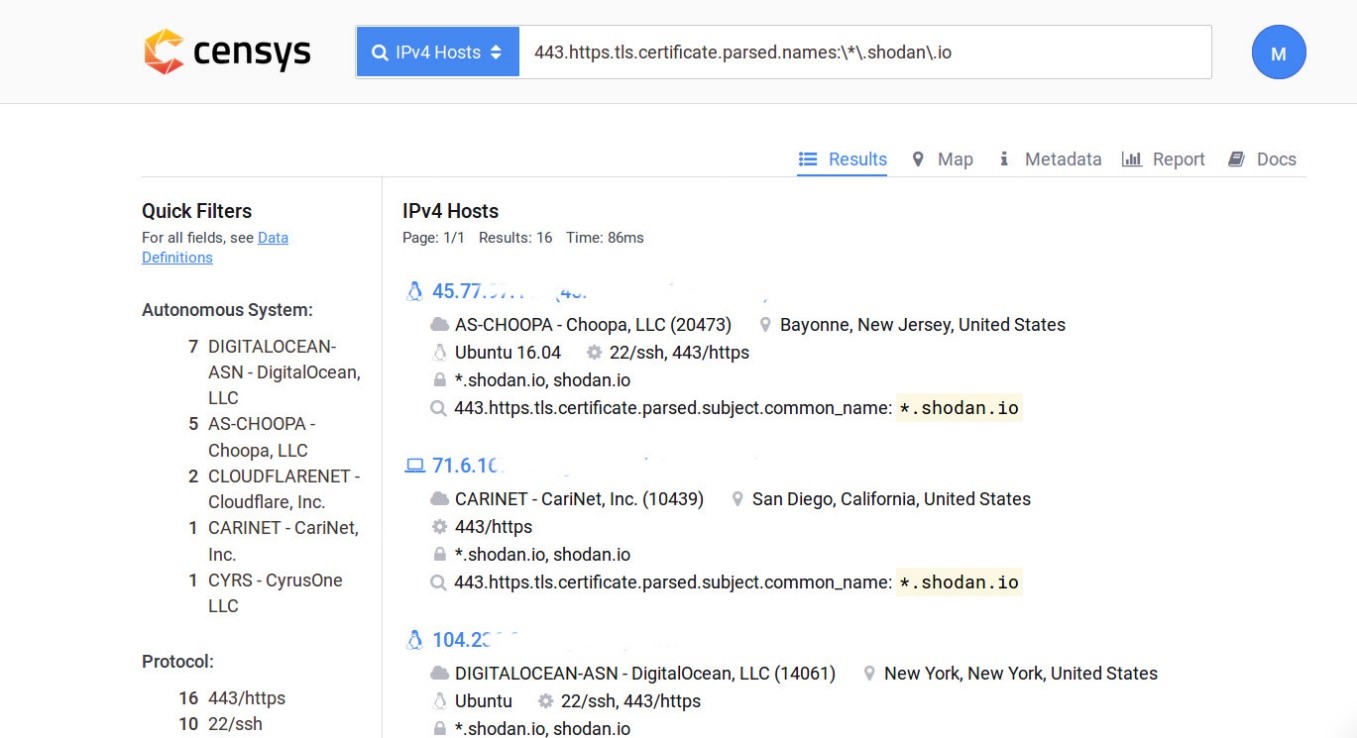
Task: Click magnifier icon in AS-CHOOPA result common_name row
Action: (438, 408)
